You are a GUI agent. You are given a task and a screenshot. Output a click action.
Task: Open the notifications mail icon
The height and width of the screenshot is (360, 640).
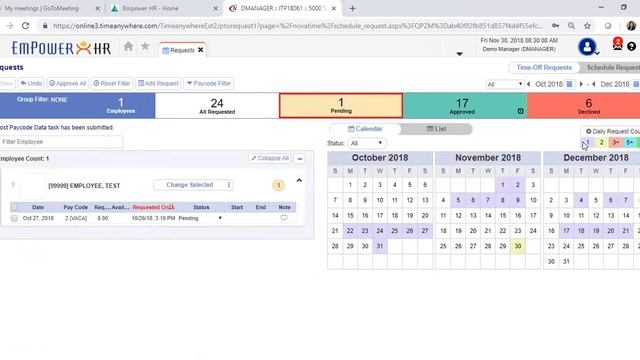618,44
